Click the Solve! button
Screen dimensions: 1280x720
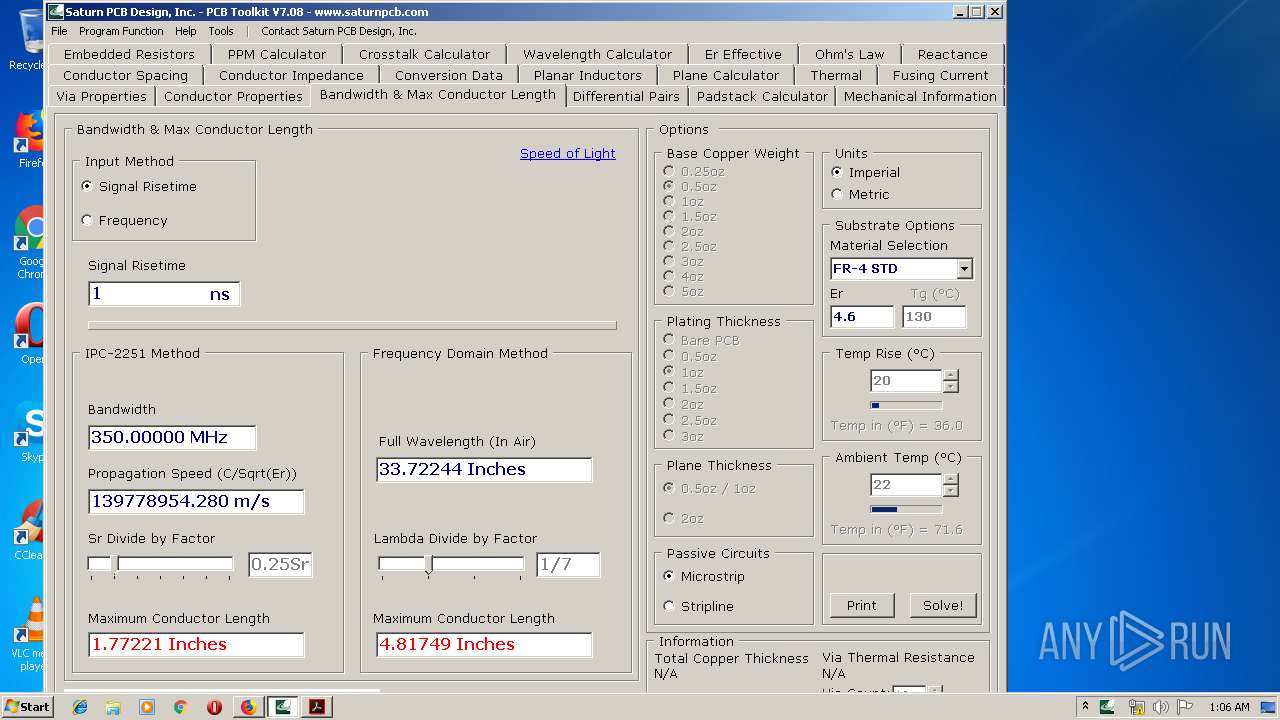[x=943, y=605]
